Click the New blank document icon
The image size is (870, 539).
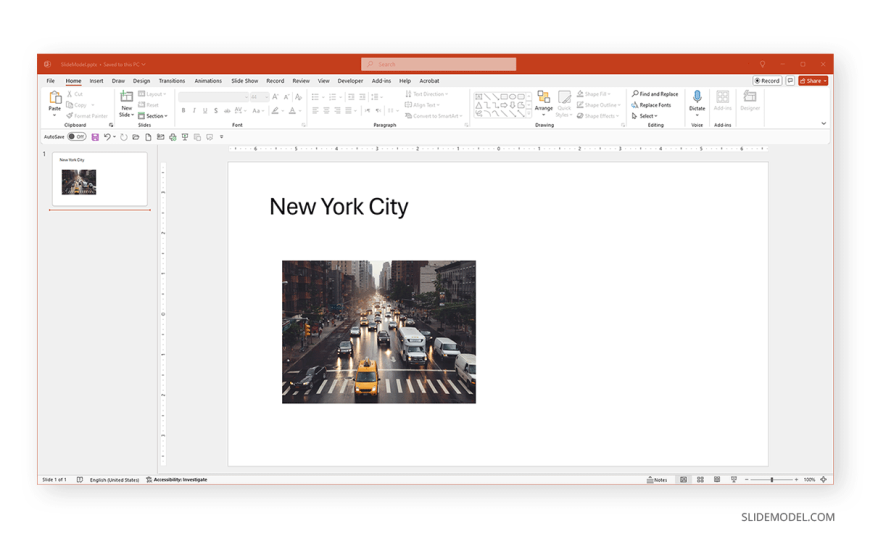[x=148, y=137]
